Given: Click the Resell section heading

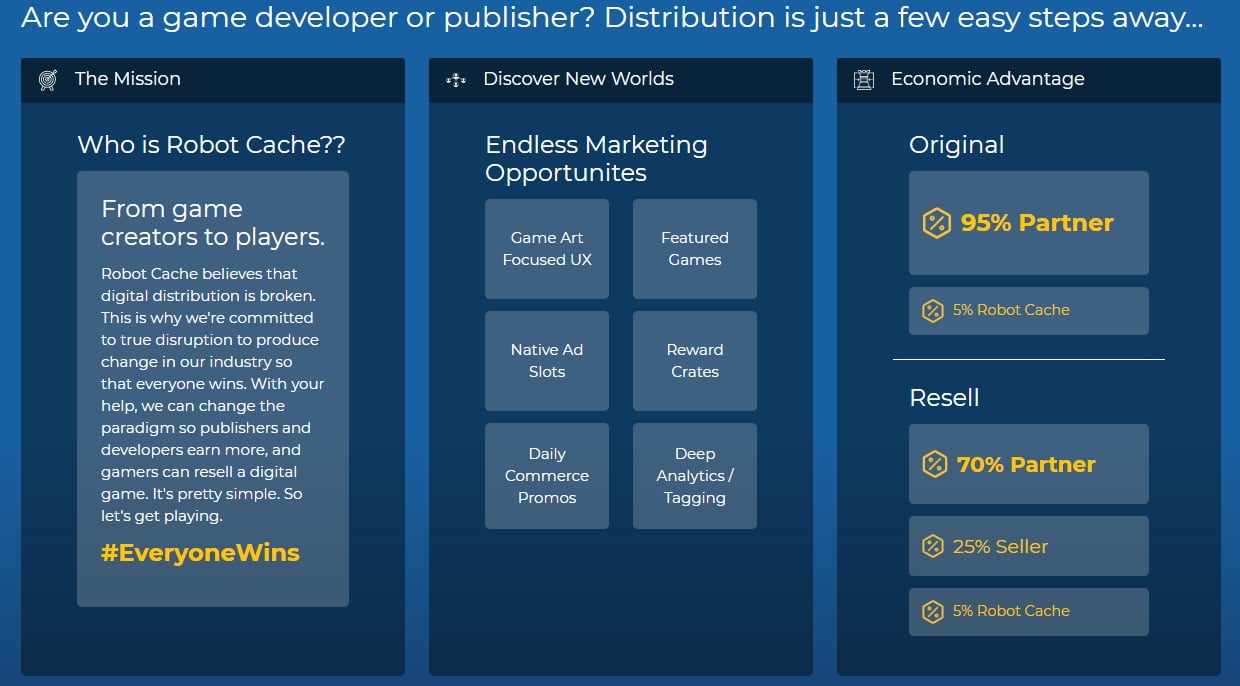Looking at the screenshot, I should pyautogui.click(x=944, y=398).
